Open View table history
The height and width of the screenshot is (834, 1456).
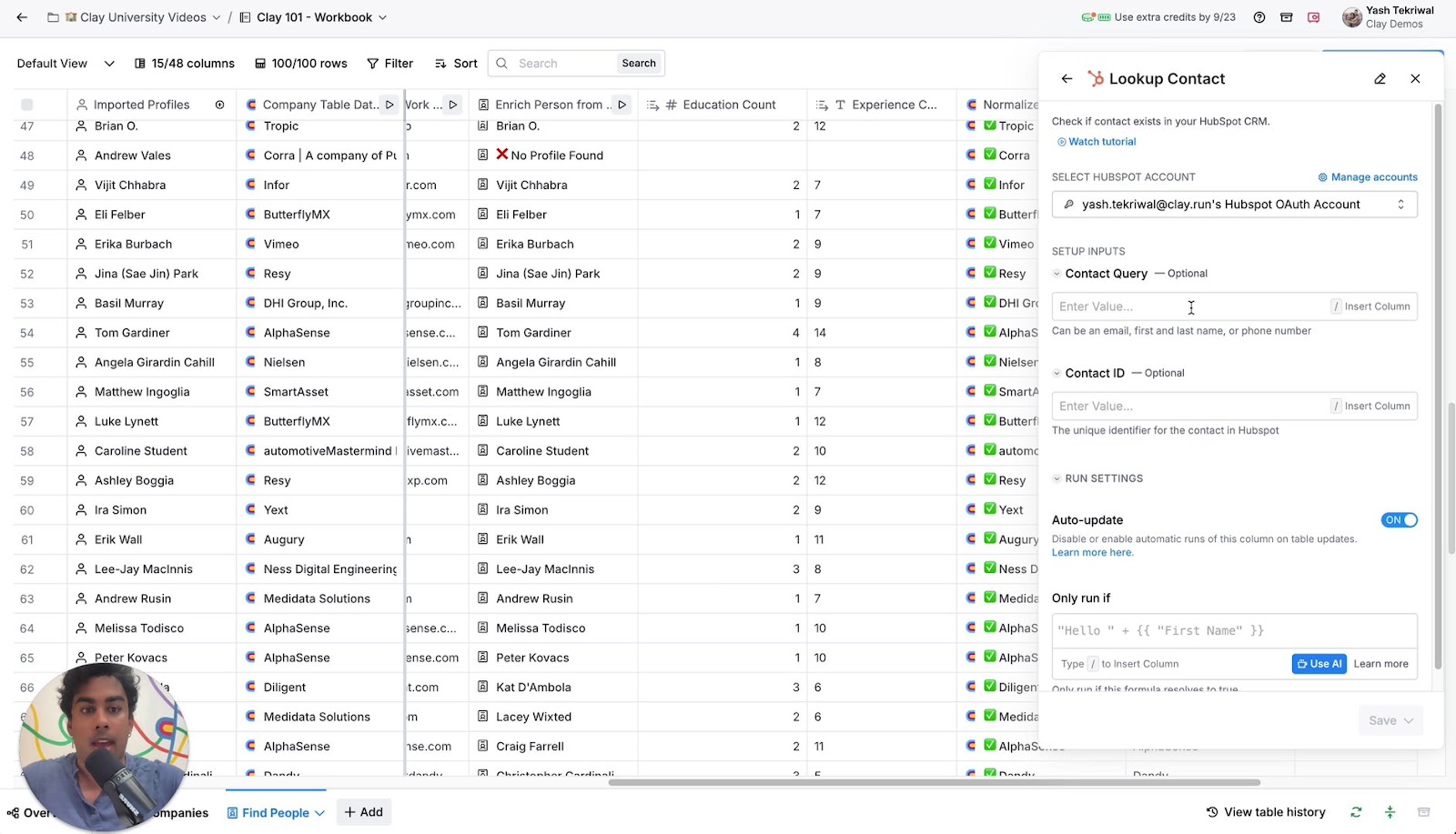click(x=1266, y=812)
